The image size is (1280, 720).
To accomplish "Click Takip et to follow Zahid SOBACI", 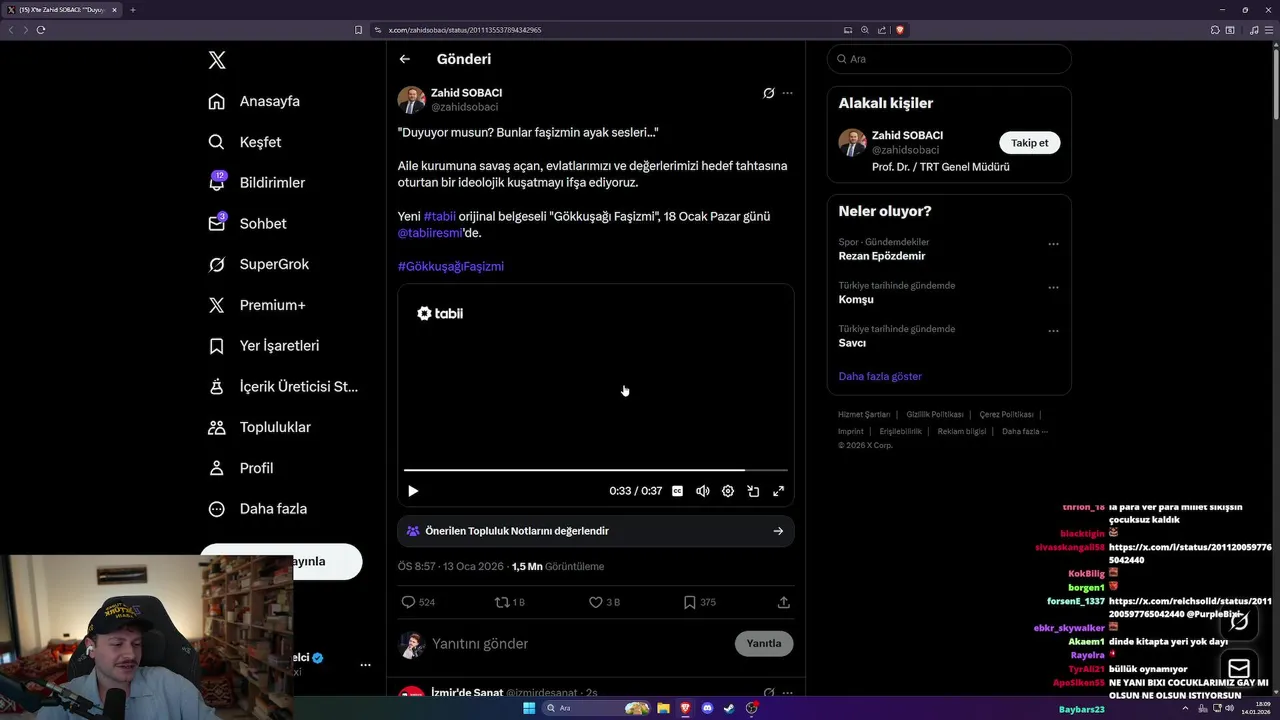I will coord(1030,143).
